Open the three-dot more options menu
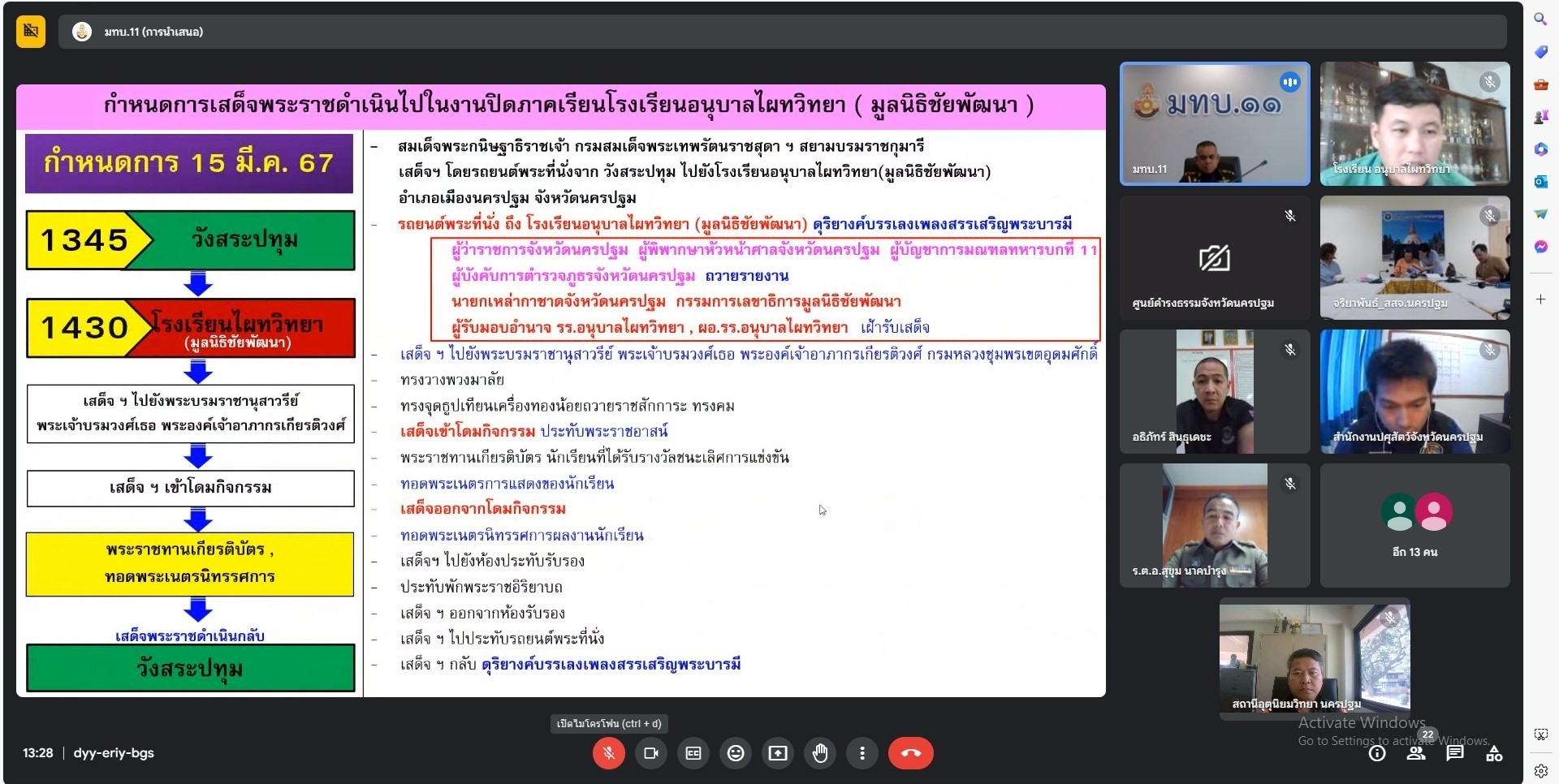1559x784 pixels. tap(862, 753)
